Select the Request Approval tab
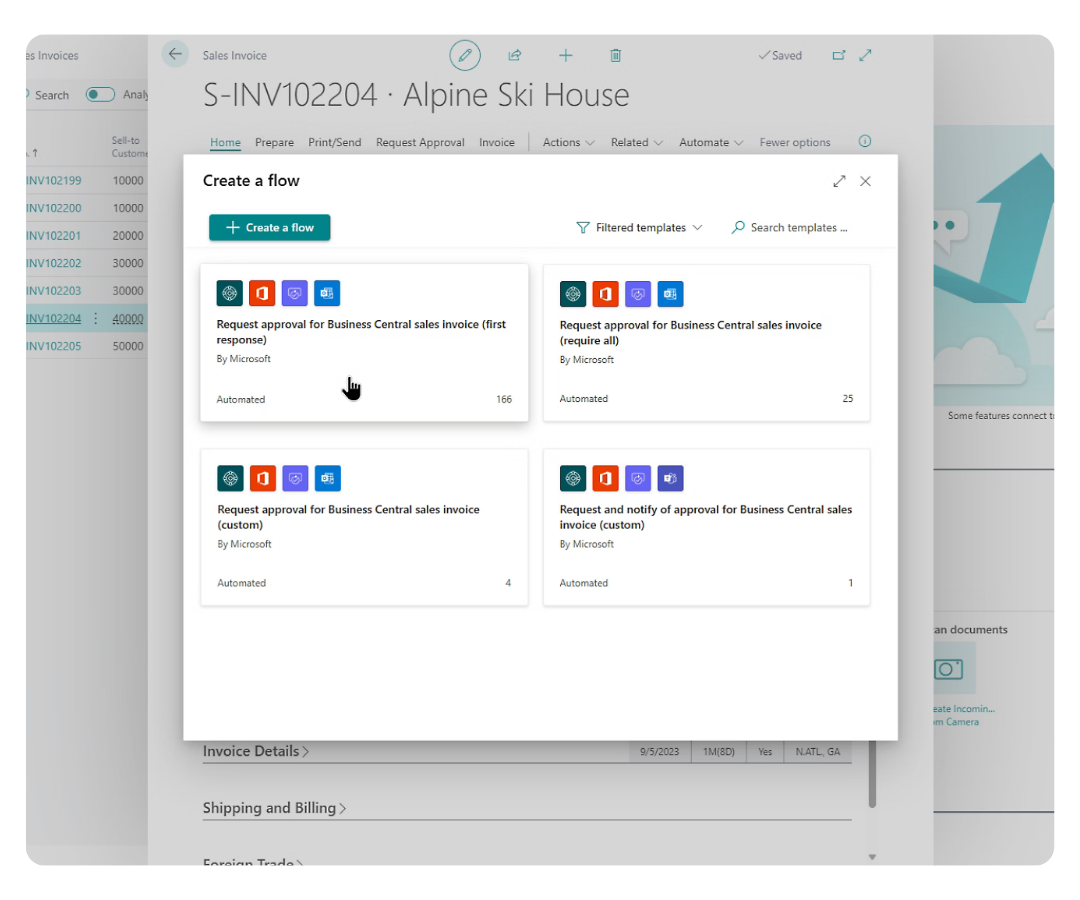 click(420, 142)
